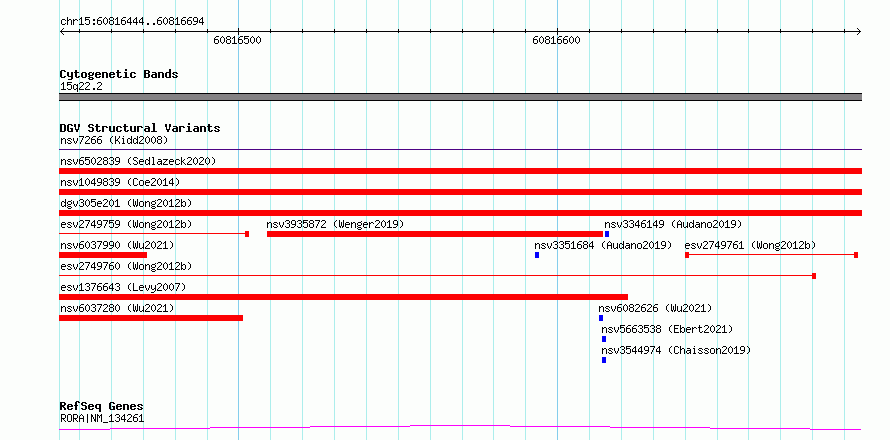This screenshot has height=440, width=890.
Task: Click the red bar under nsv3935872 (Wenger2019)
Action: point(435,234)
